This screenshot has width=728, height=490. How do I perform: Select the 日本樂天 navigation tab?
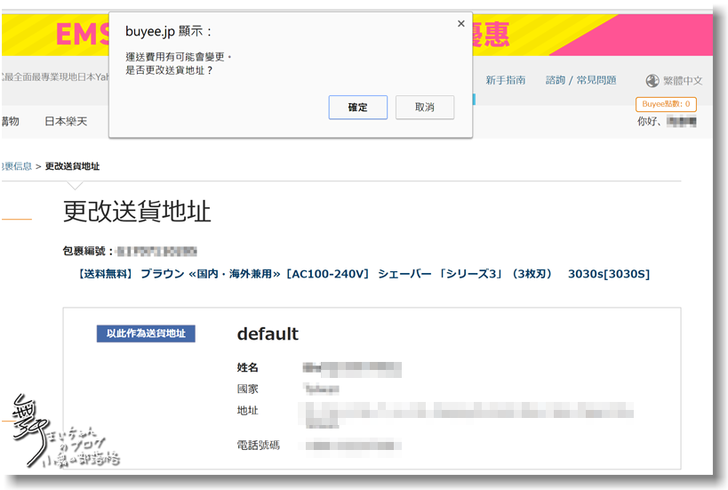point(65,121)
